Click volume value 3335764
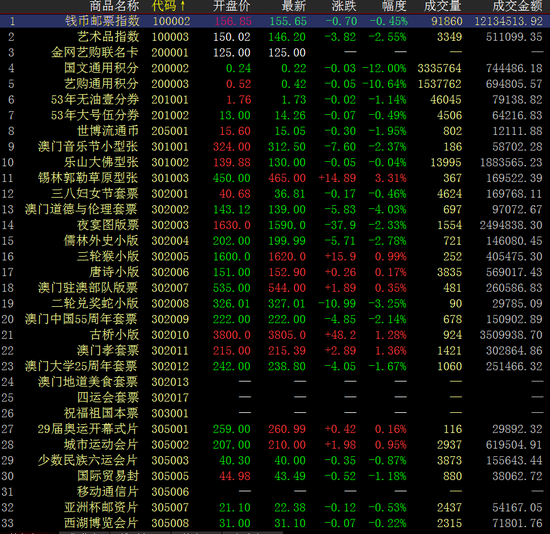 [x=439, y=68]
